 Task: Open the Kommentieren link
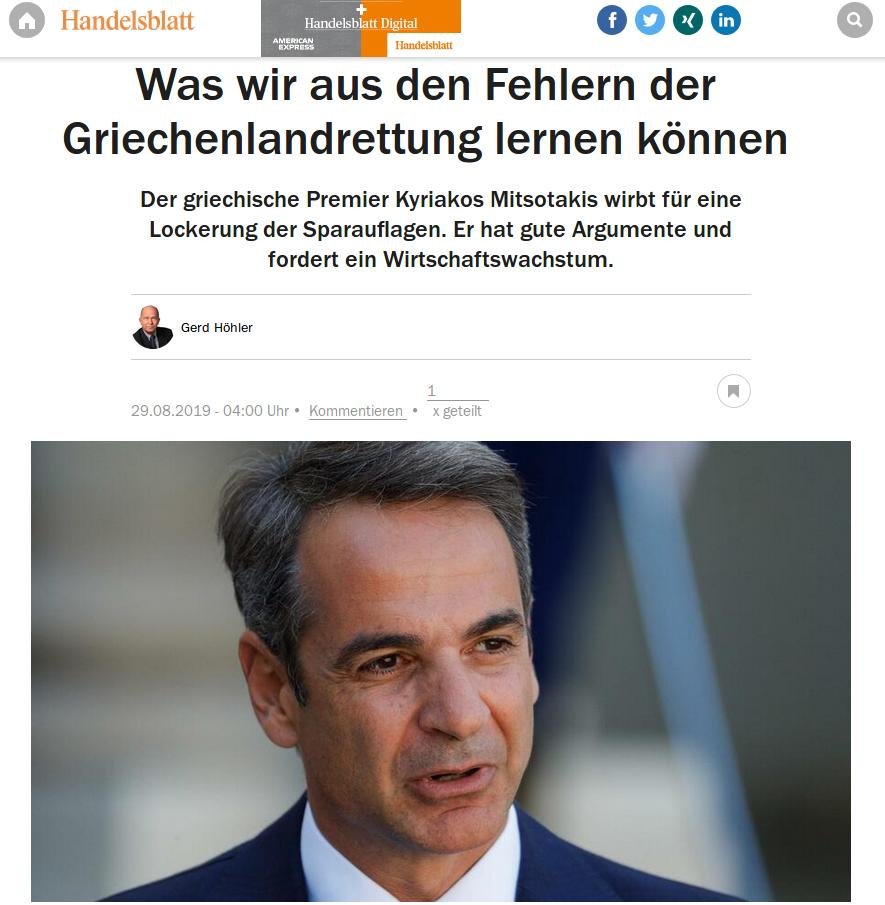point(356,411)
